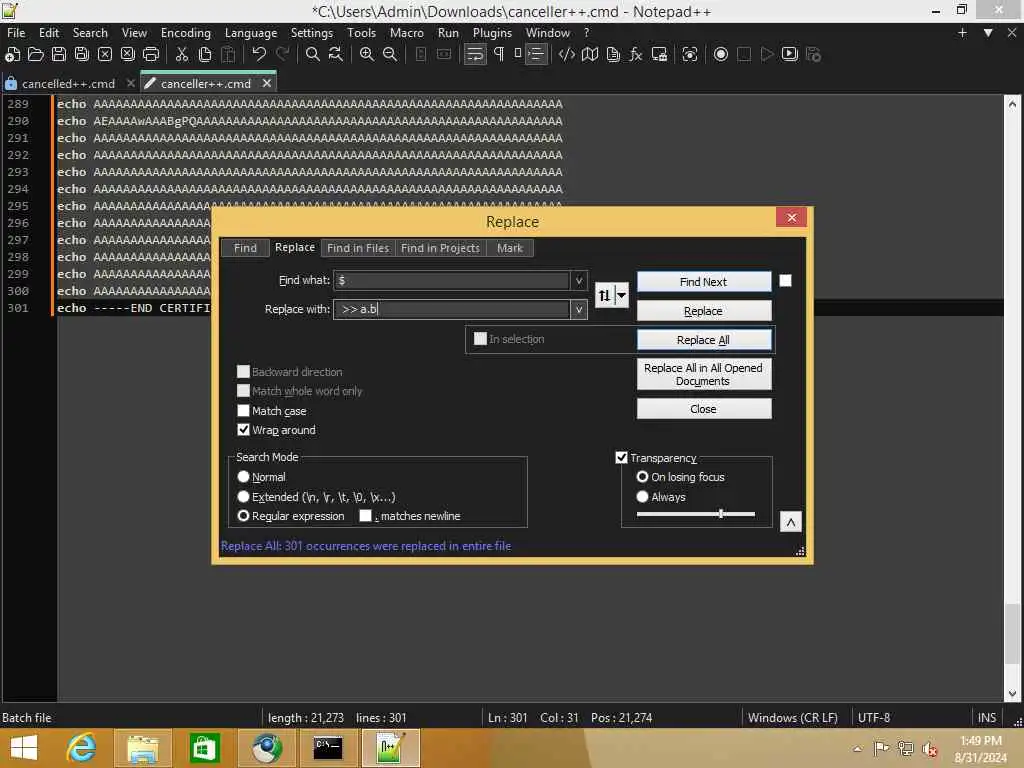Switch to the cancelled++.cmd document tab

point(69,84)
